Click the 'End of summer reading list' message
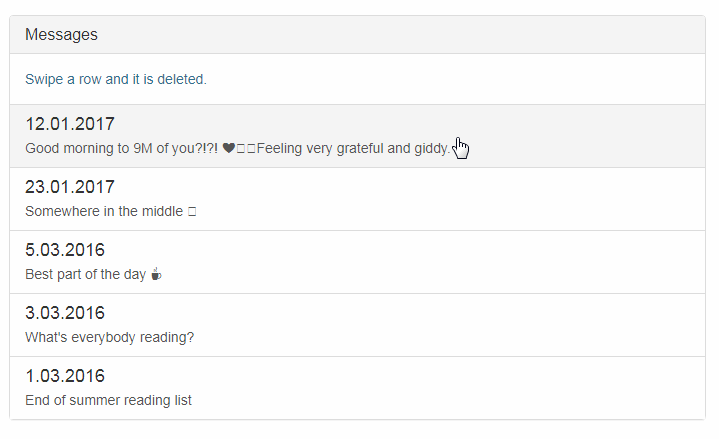 108,400
